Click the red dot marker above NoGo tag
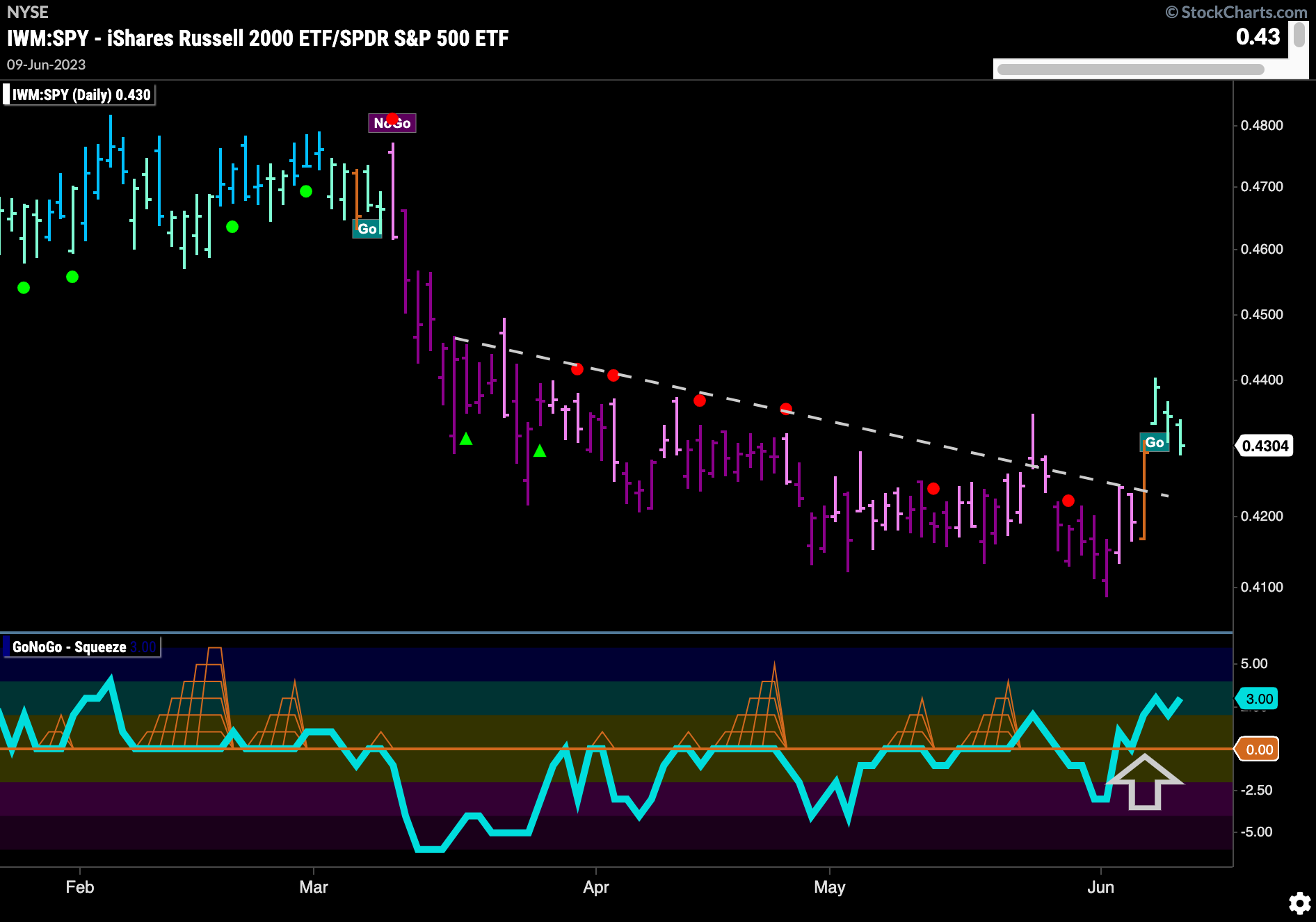Screen dimensions: 1316x922 (x=392, y=118)
